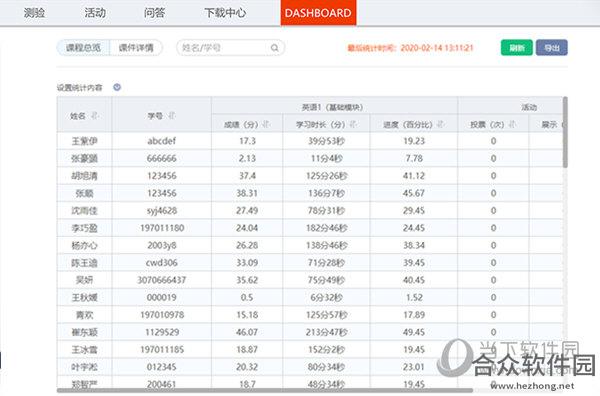Sort by 学习时长 (分) column icon
600x396 pixels.
353,124
